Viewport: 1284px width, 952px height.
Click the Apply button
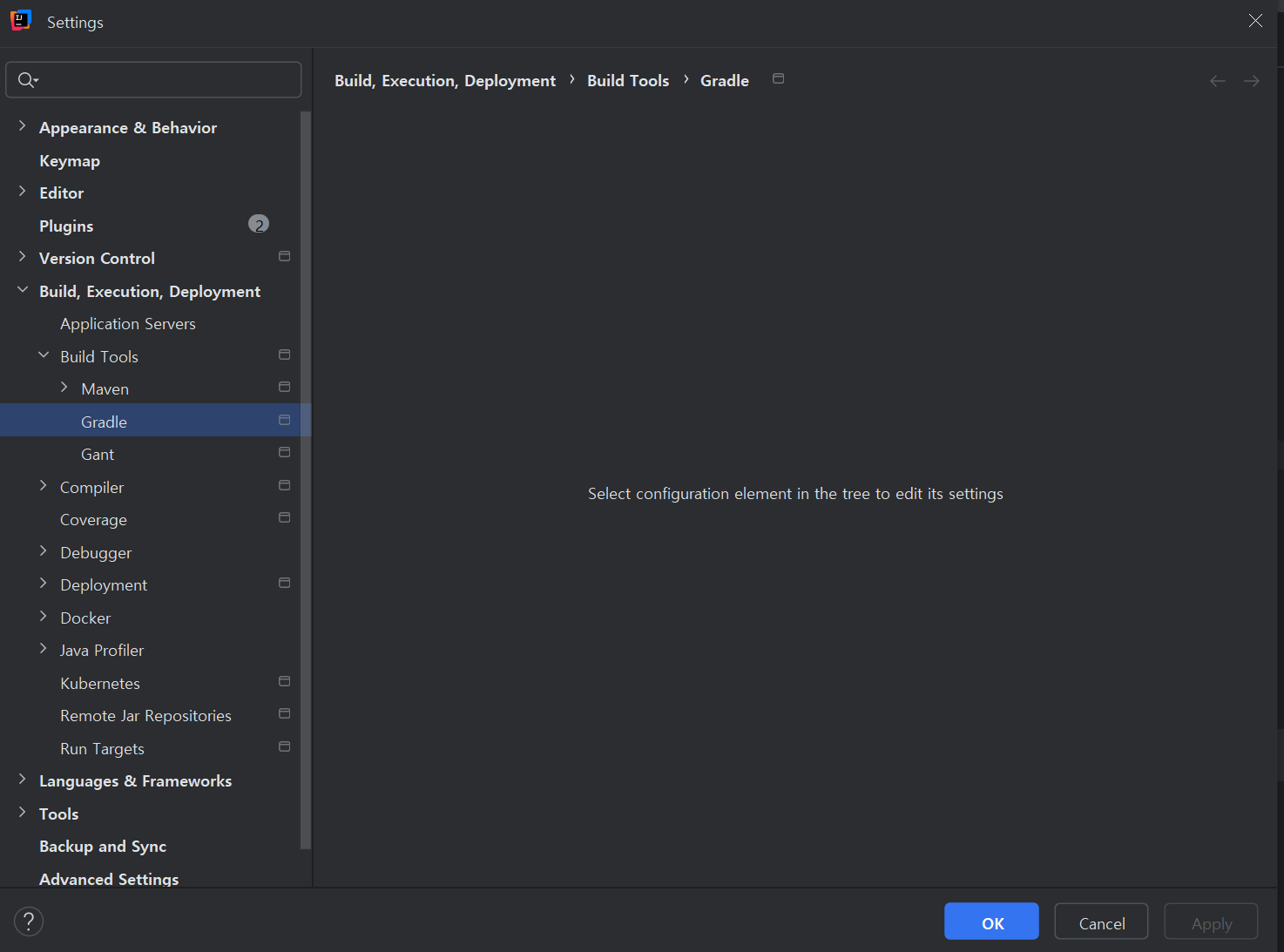1211,922
